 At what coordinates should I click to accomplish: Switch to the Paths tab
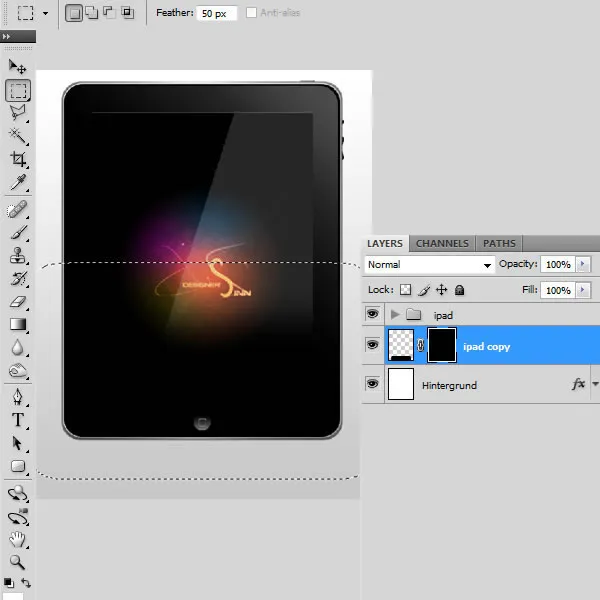click(499, 243)
